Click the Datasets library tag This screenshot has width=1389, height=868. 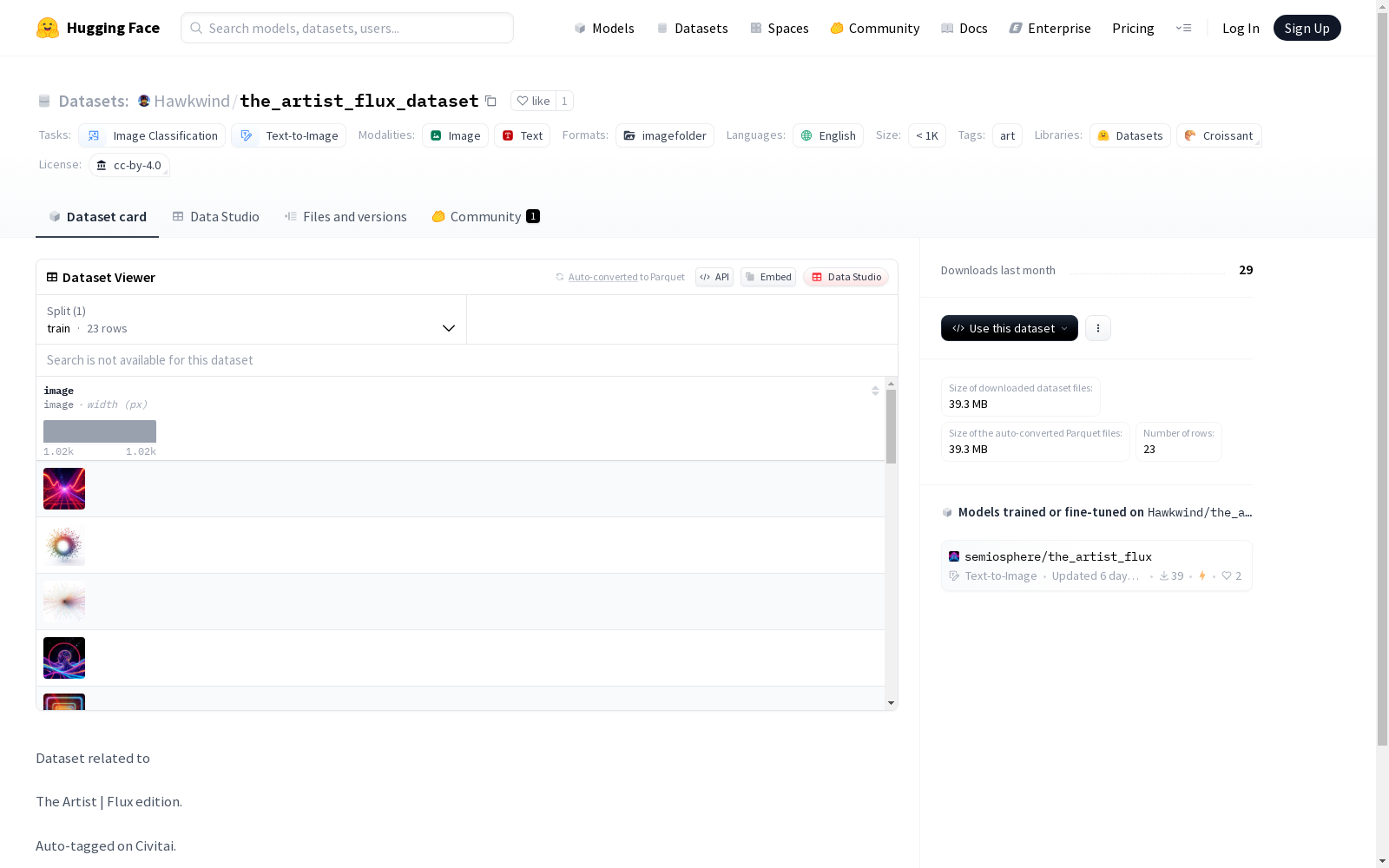point(1130,135)
